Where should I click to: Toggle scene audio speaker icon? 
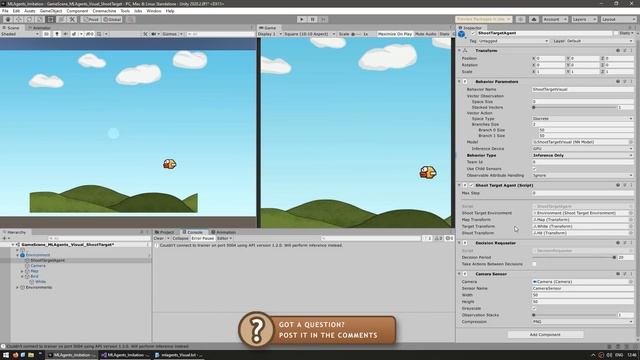tap(65, 34)
